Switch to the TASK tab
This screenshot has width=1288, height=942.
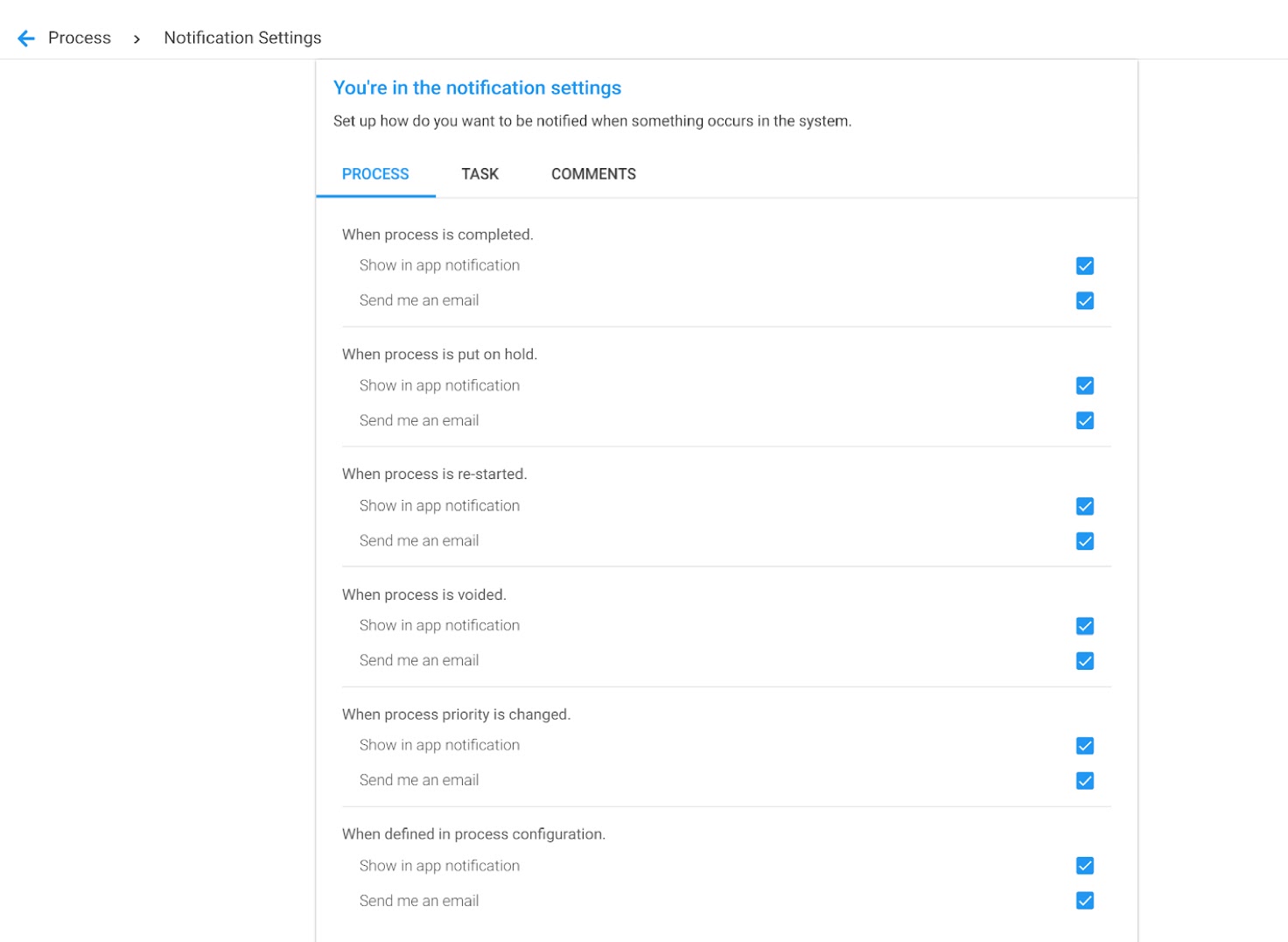click(x=479, y=173)
